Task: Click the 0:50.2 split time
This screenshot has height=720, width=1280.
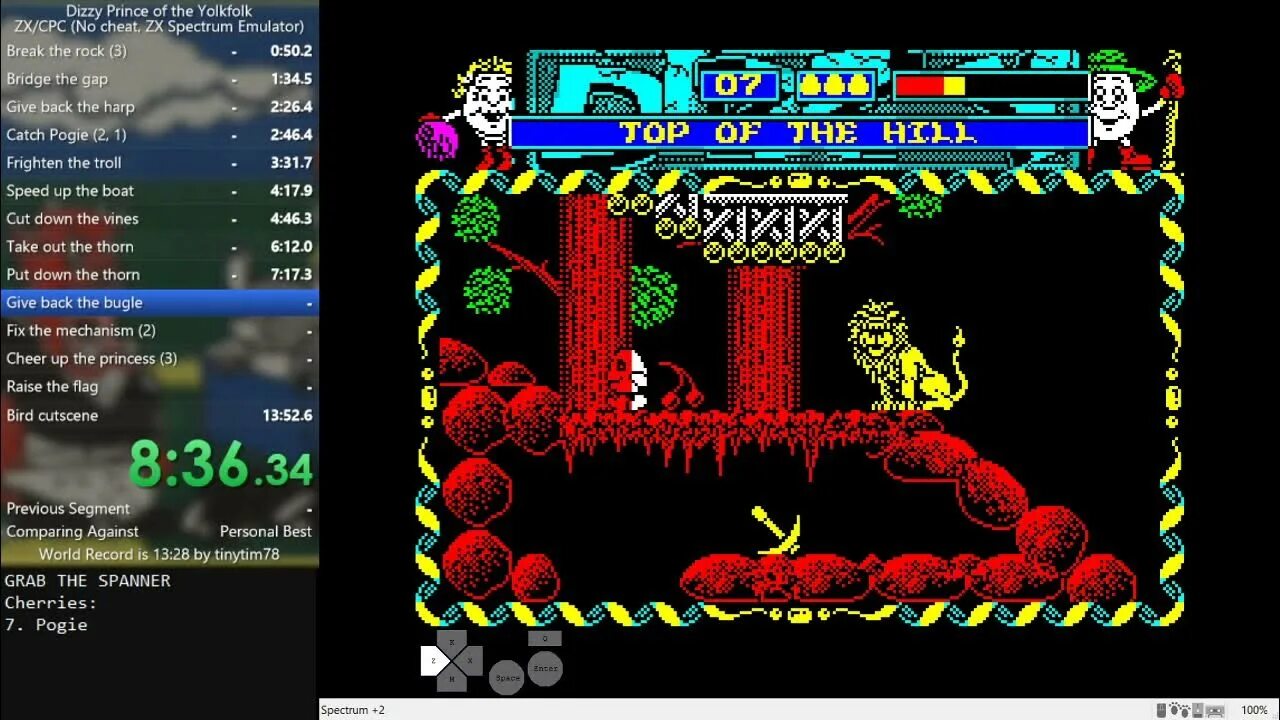Action: tap(291, 50)
